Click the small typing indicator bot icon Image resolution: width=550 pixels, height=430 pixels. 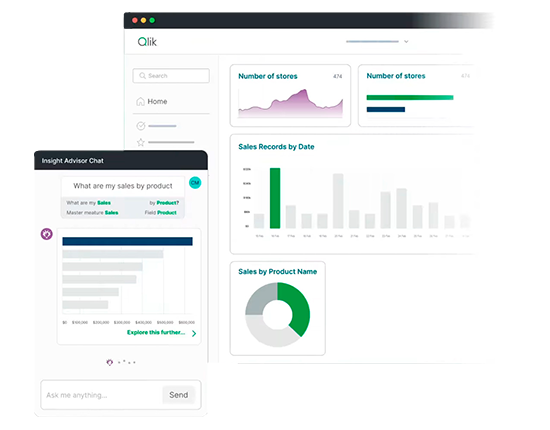pyautogui.click(x=109, y=362)
